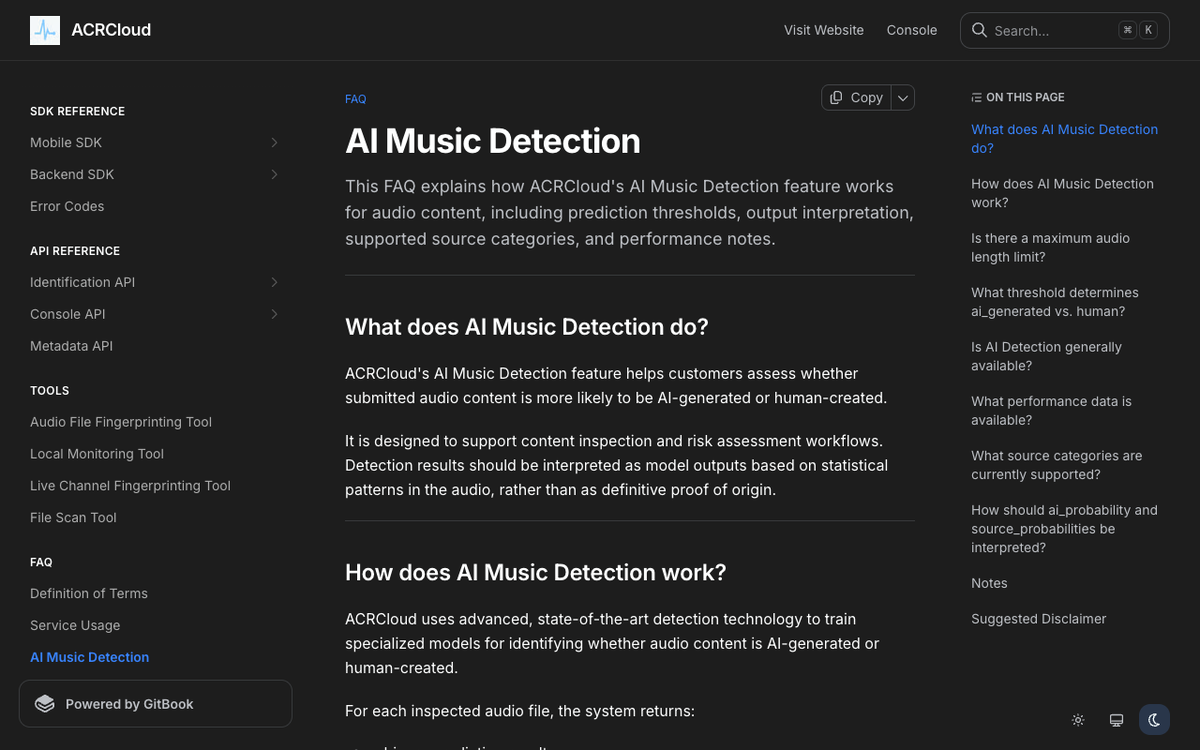Screen dimensions: 1200x750
Task: Click the SDK REFERENCE heading
Action: click(x=77, y=111)
